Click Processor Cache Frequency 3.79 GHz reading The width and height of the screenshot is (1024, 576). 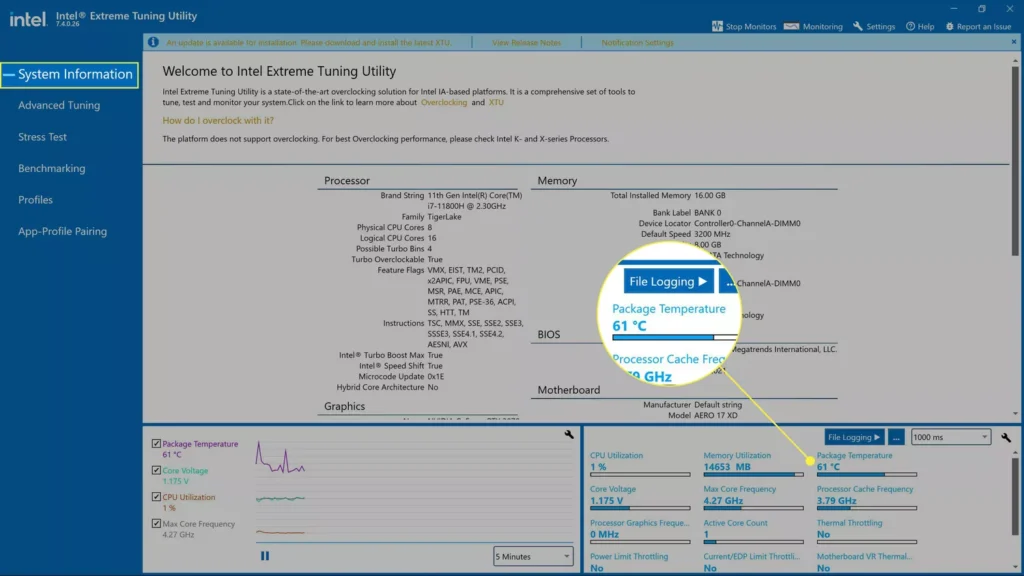tap(836, 501)
